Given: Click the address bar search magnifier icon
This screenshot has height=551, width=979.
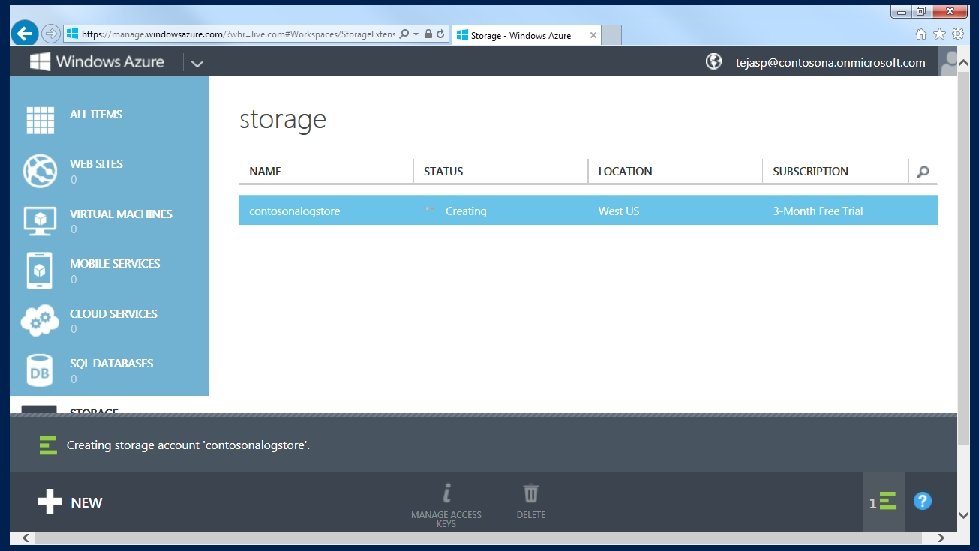Looking at the screenshot, I should tap(405, 34).
